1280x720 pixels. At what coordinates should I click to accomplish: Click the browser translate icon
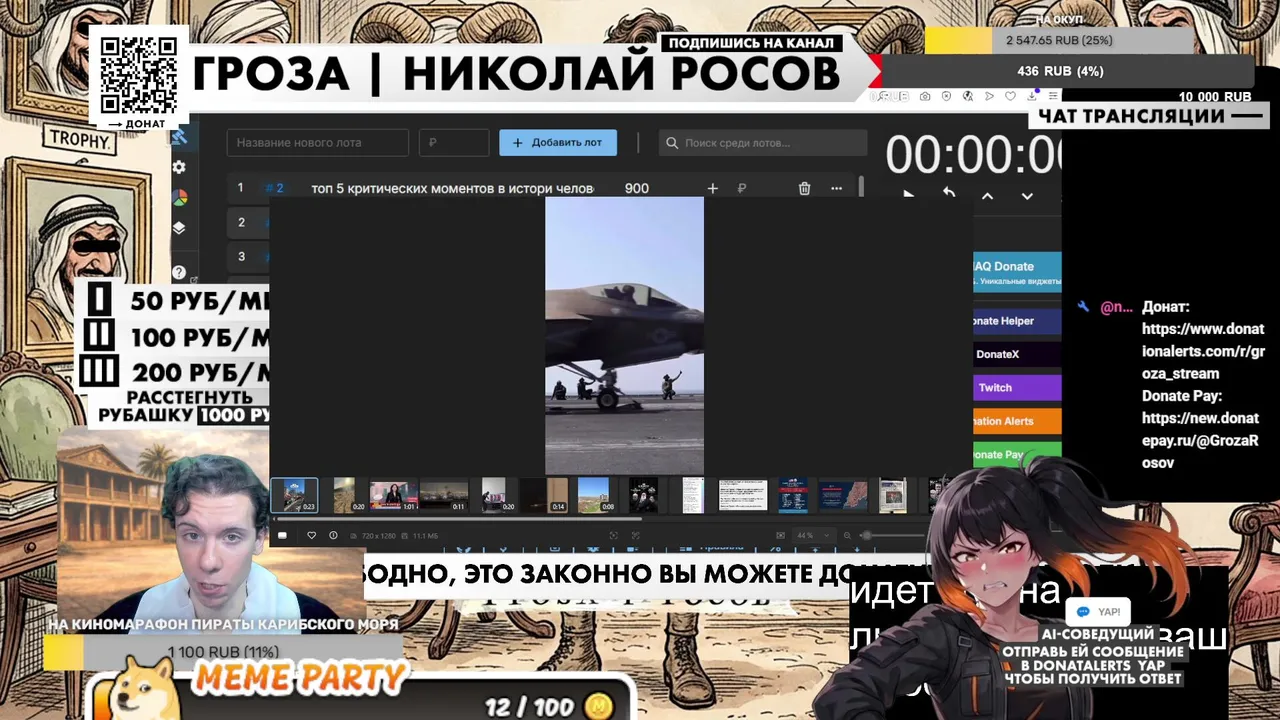pyautogui.click(x=968, y=96)
